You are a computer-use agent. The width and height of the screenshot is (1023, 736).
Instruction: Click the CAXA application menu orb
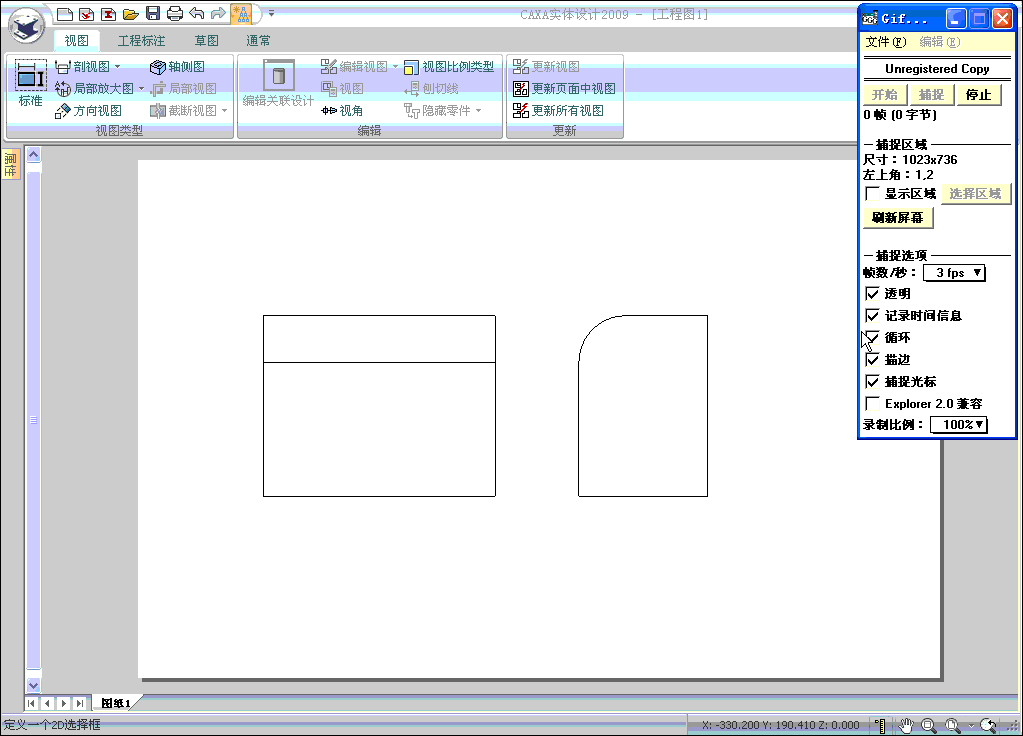click(x=27, y=26)
